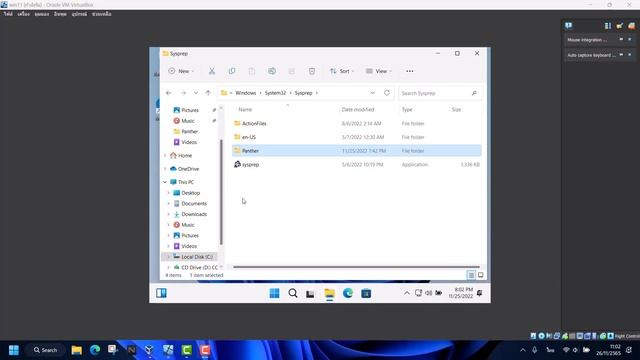
Task: Sort by the Size column header
Action: tap(456, 109)
